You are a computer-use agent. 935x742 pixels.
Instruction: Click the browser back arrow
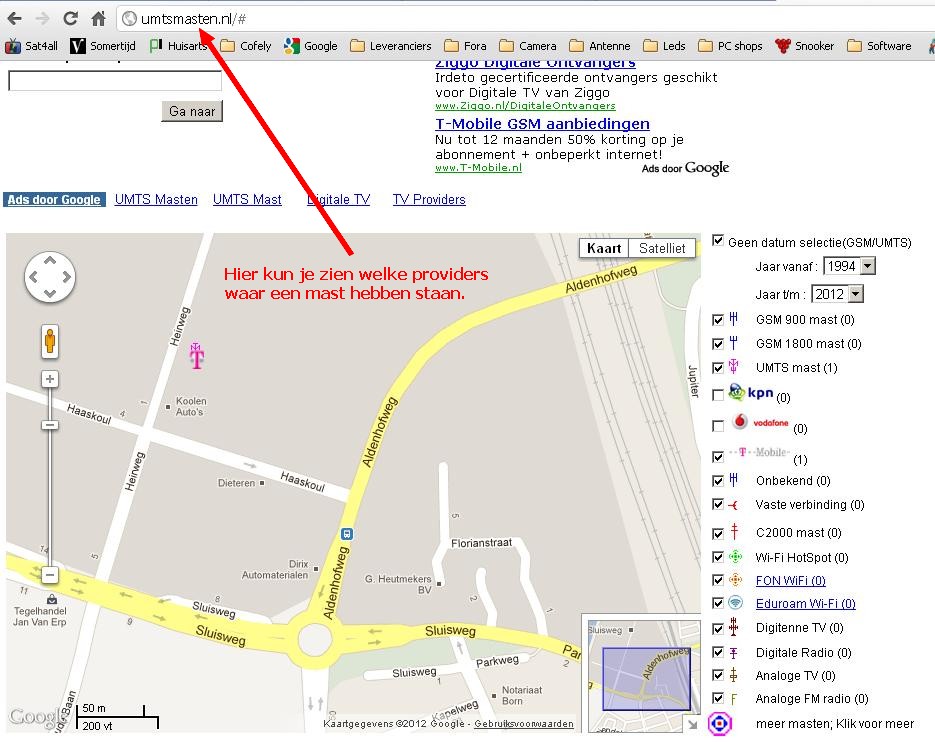(x=15, y=18)
